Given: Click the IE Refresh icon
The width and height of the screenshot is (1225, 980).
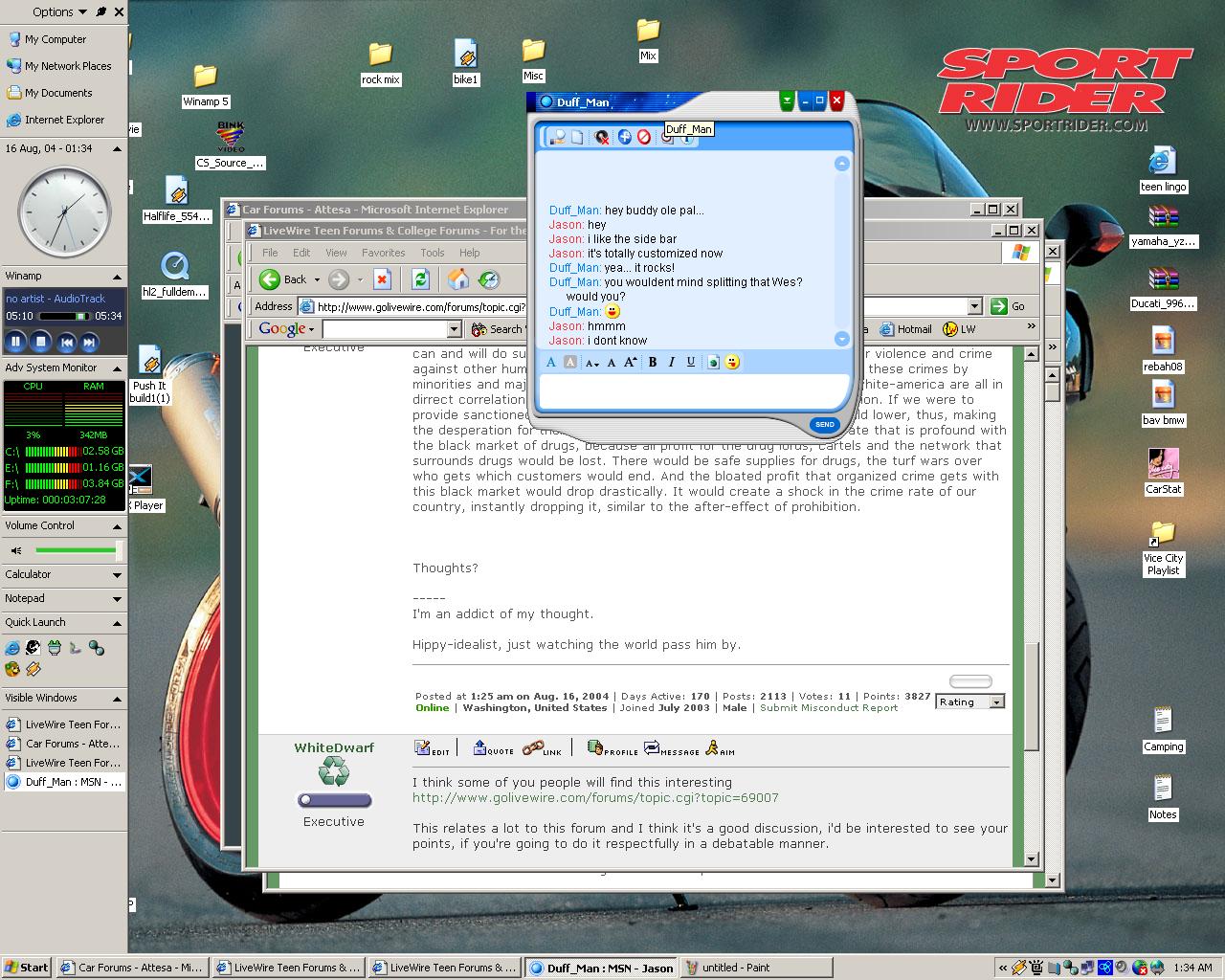Looking at the screenshot, I should click(419, 279).
